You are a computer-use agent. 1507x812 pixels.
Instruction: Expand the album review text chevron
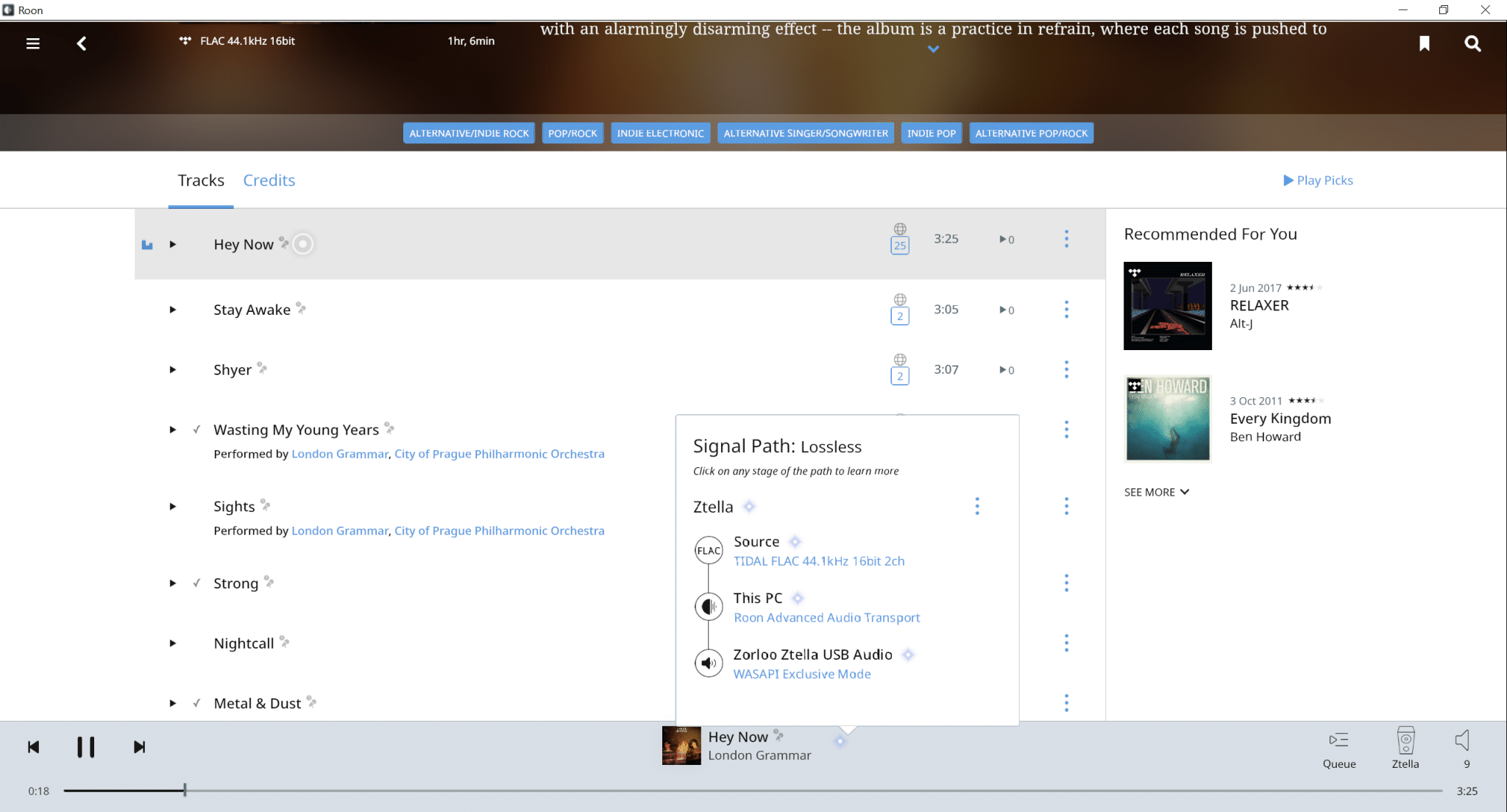[933, 49]
